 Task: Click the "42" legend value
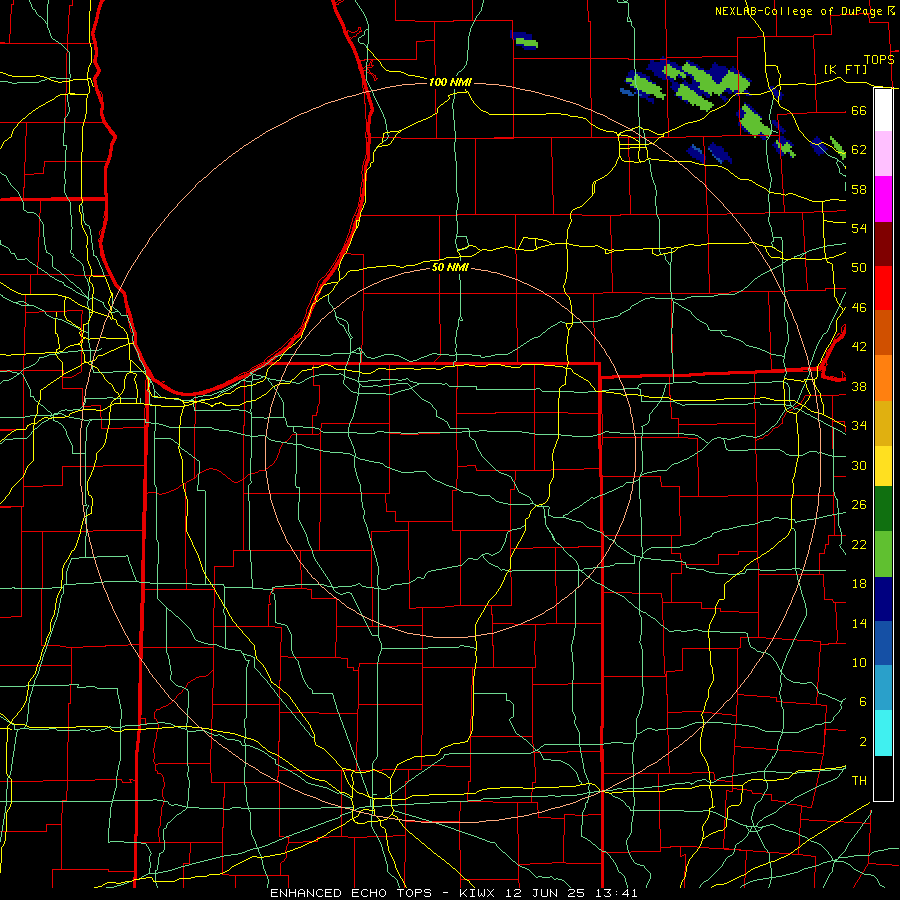click(x=859, y=347)
